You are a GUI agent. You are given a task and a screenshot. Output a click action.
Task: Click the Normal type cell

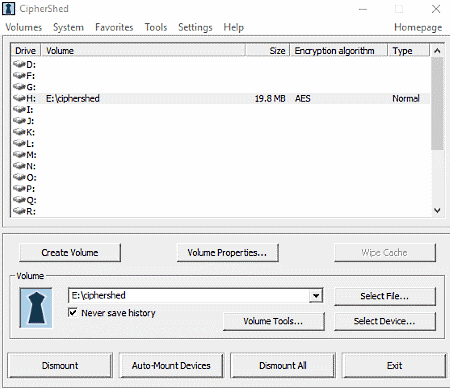coord(406,98)
